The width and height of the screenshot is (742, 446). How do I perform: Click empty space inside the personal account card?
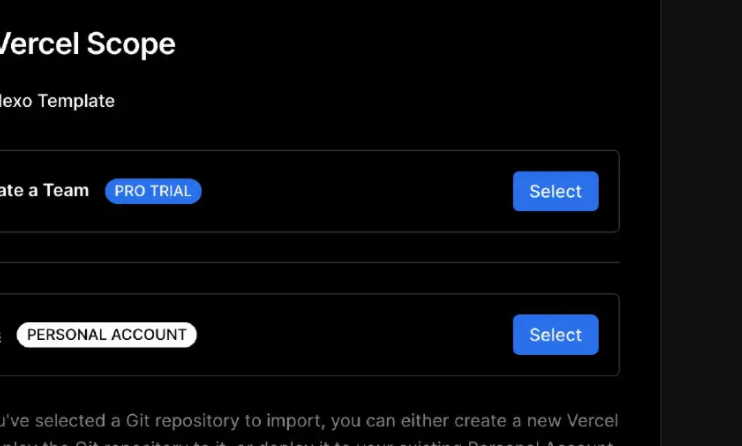(350, 335)
